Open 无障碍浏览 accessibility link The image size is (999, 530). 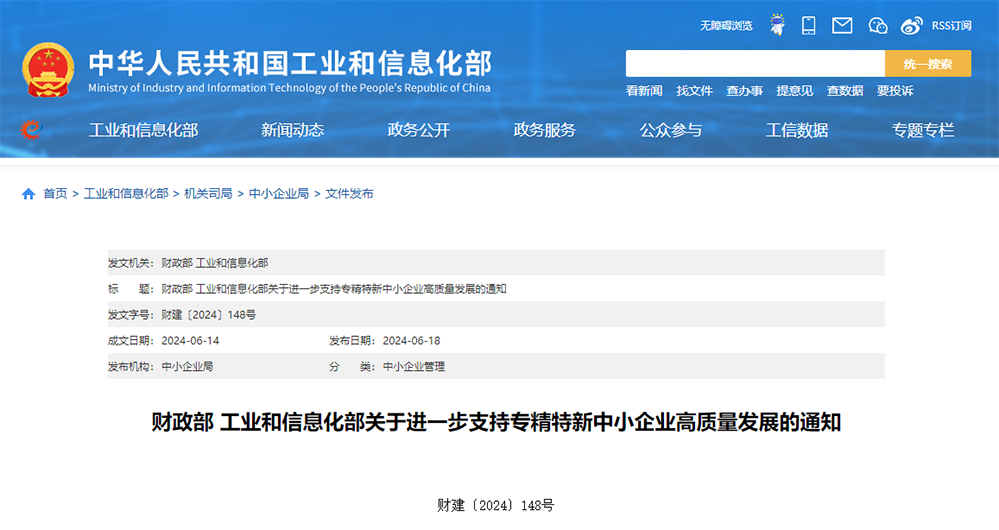coord(726,25)
